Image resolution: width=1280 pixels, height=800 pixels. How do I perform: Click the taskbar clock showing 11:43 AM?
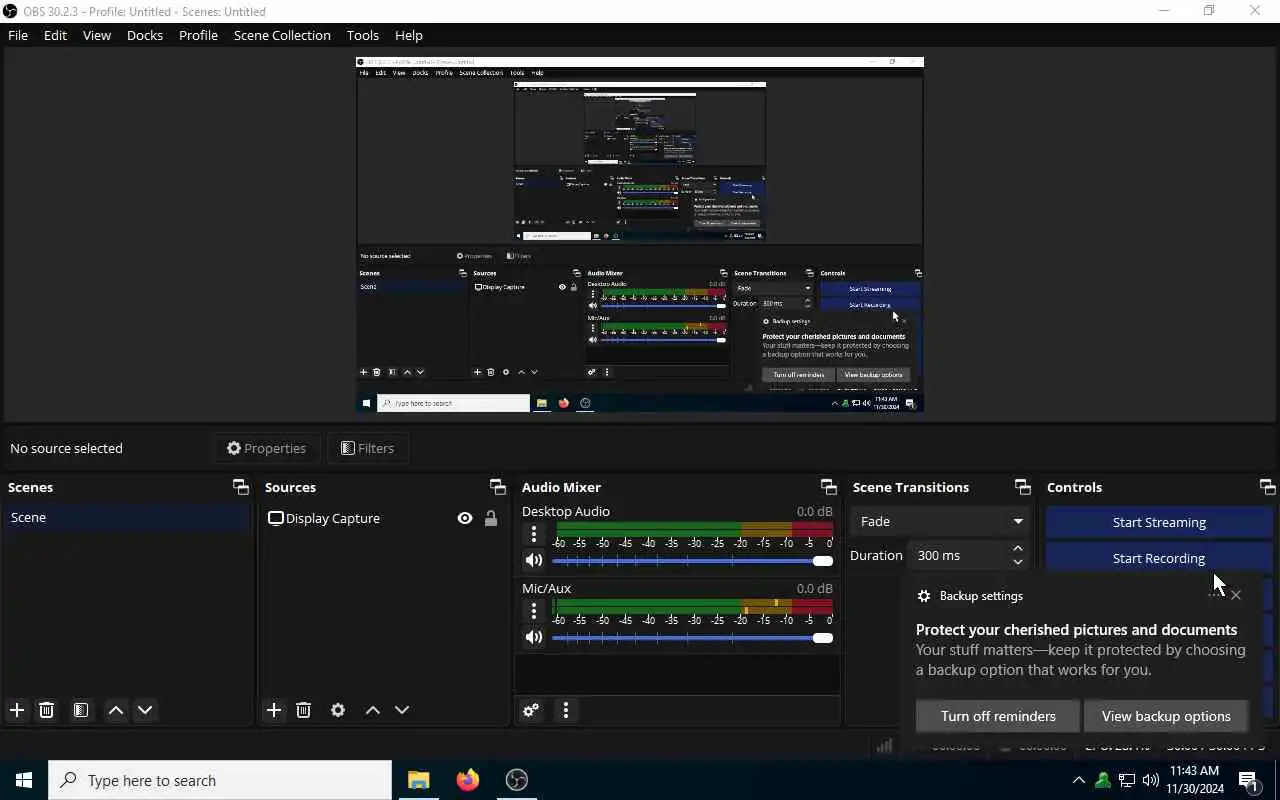click(1194, 780)
